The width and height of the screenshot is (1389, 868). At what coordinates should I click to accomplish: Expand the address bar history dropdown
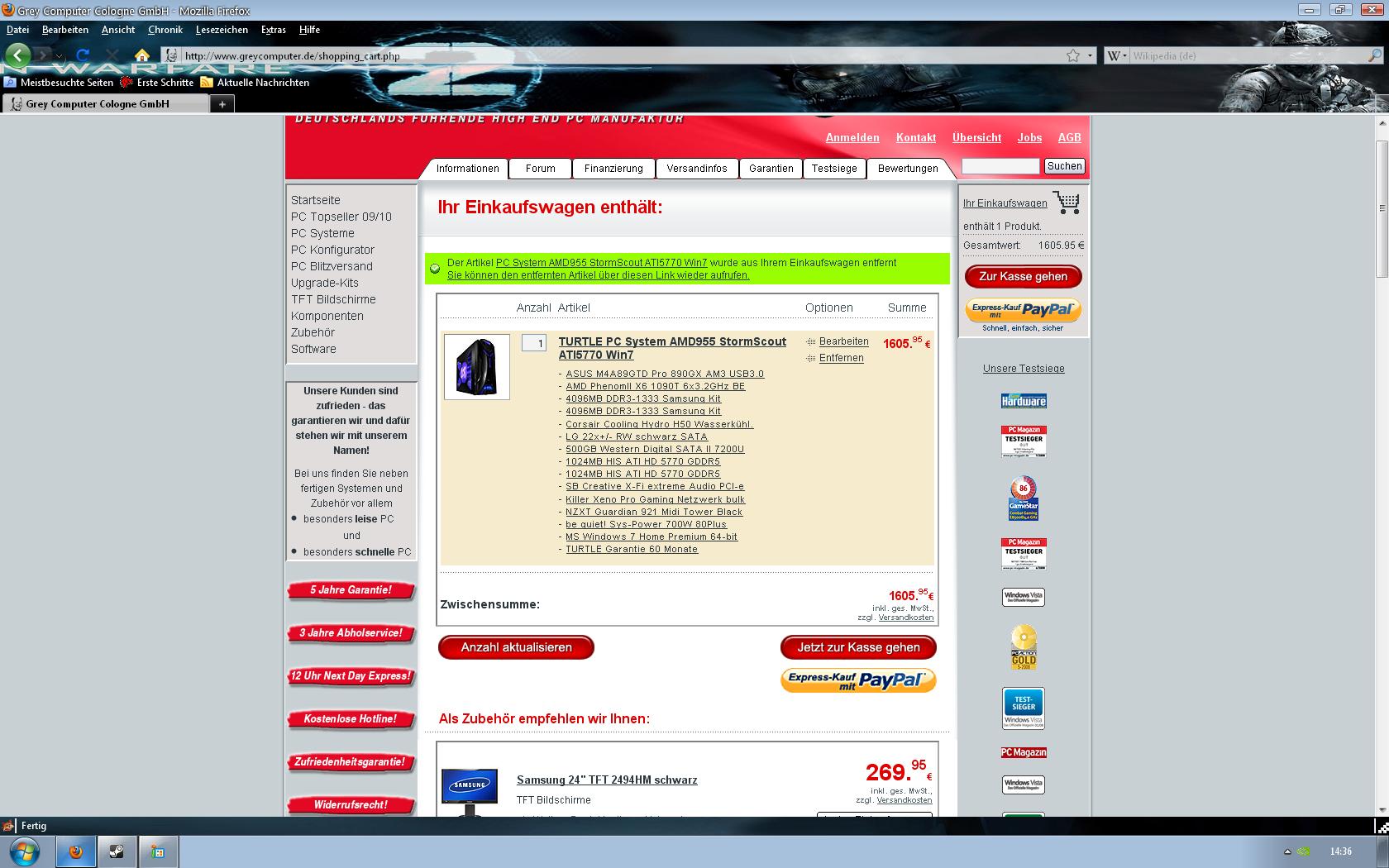[x=1090, y=55]
